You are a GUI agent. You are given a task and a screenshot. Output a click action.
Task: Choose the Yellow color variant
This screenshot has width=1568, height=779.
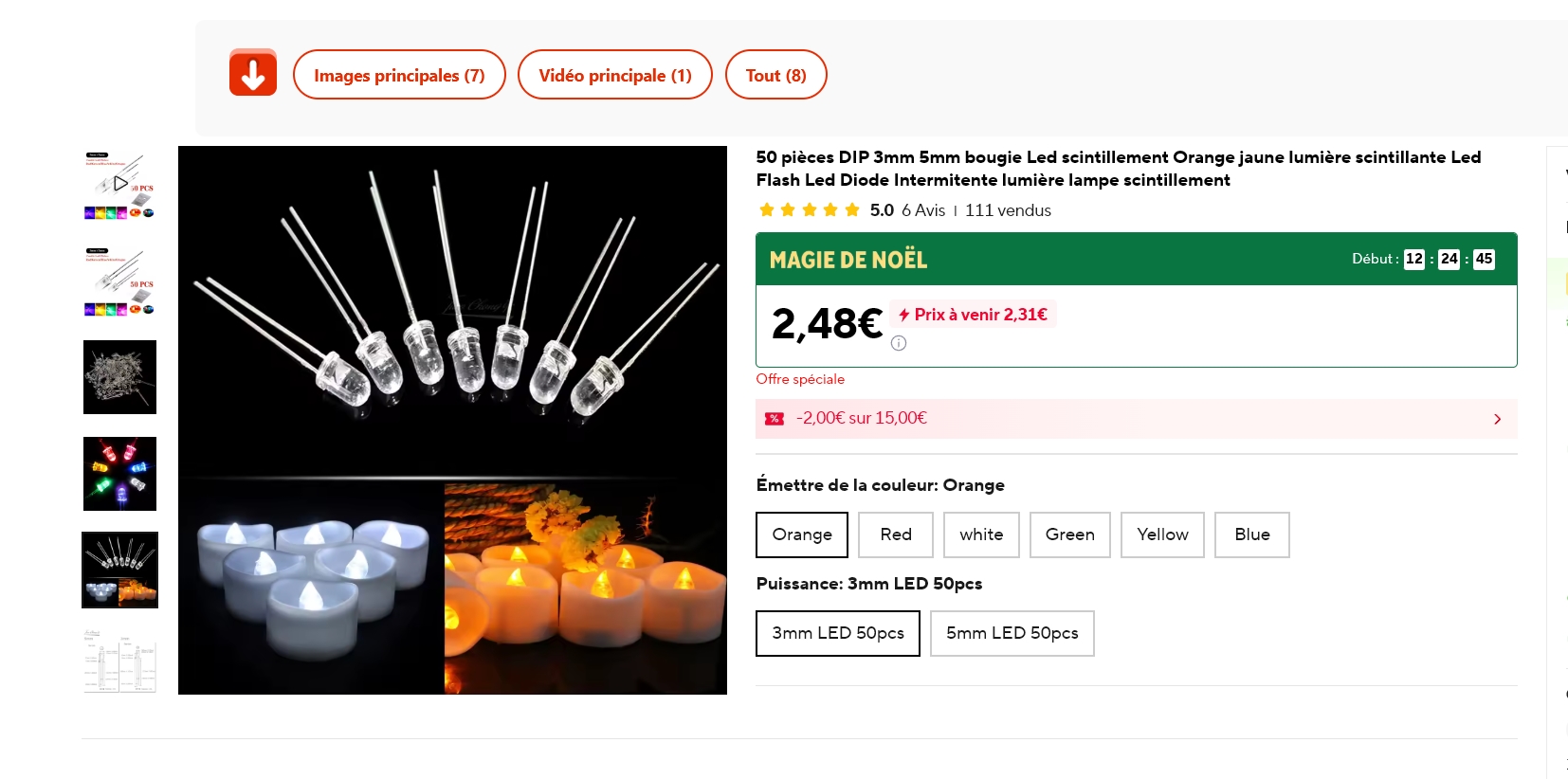[1162, 534]
